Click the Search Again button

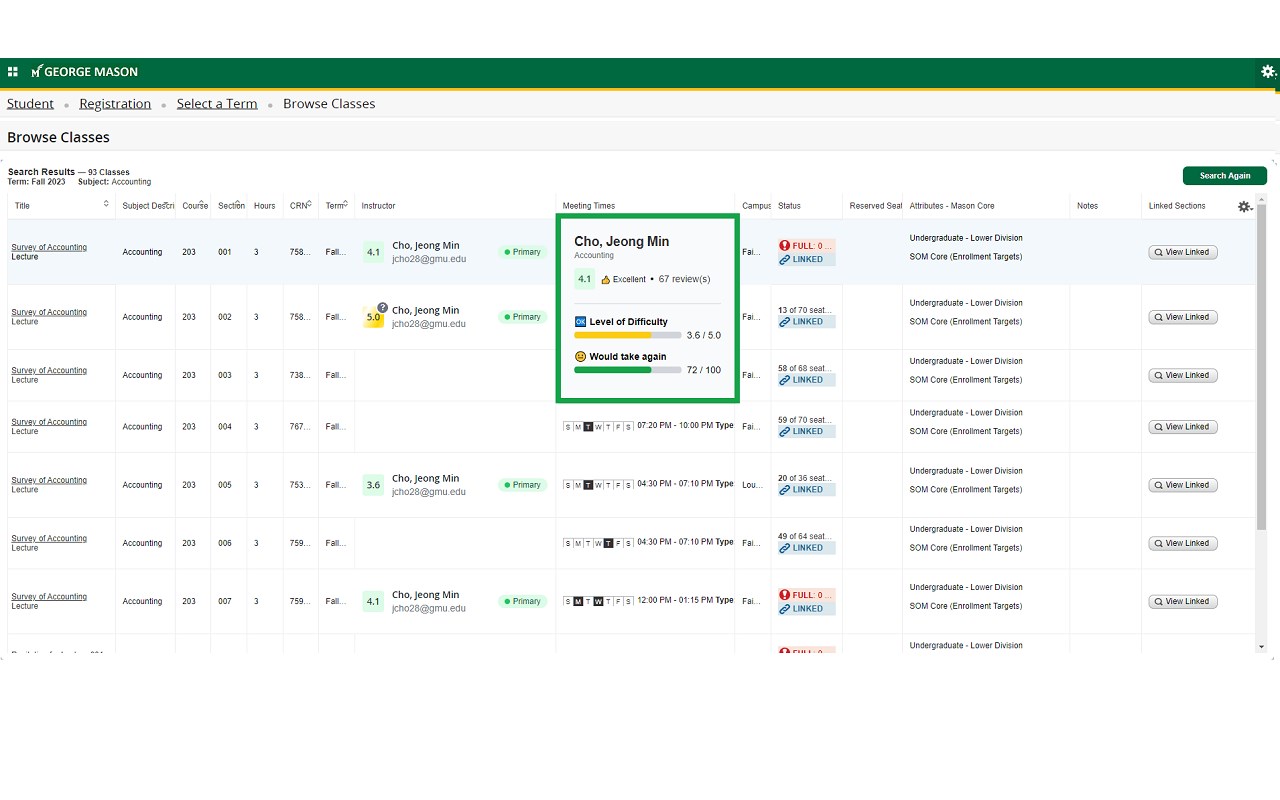(1225, 176)
